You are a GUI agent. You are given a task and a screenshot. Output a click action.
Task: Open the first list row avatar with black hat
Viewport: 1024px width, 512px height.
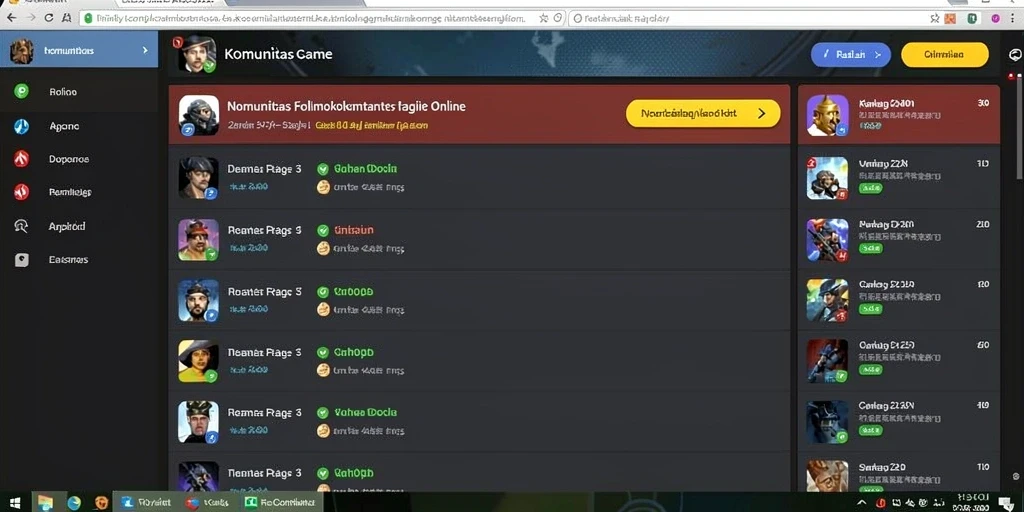click(199, 177)
